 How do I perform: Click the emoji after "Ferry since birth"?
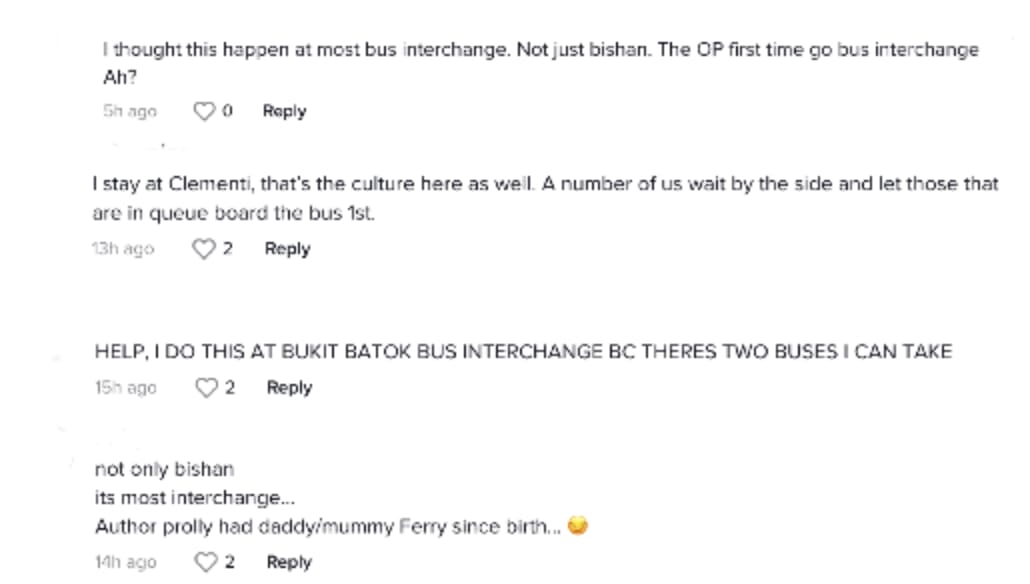577,526
